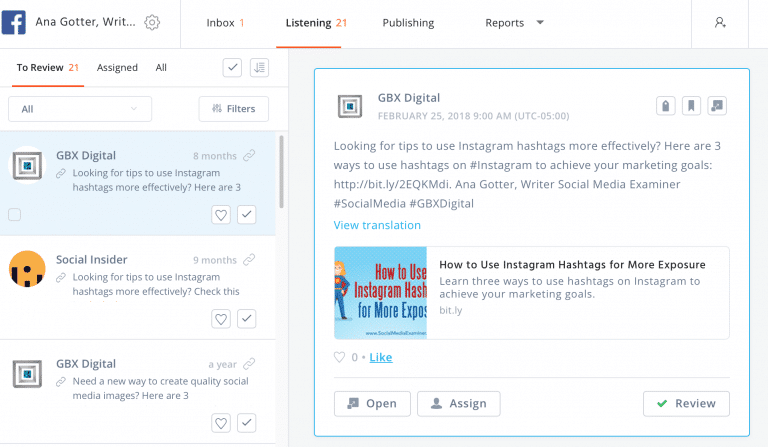Image resolution: width=768 pixels, height=447 pixels.
Task: Click link icon beside '8 months' timestamp
Action: (x=249, y=156)
